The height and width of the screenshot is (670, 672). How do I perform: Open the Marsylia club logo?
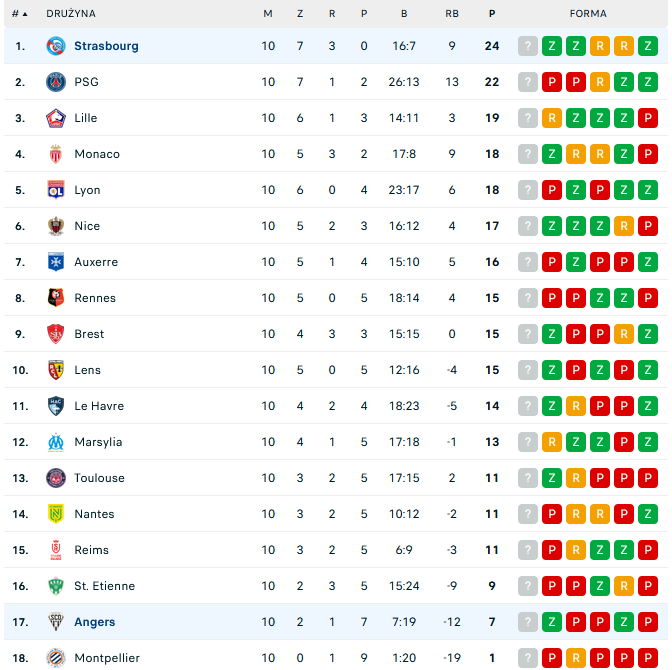56,442
